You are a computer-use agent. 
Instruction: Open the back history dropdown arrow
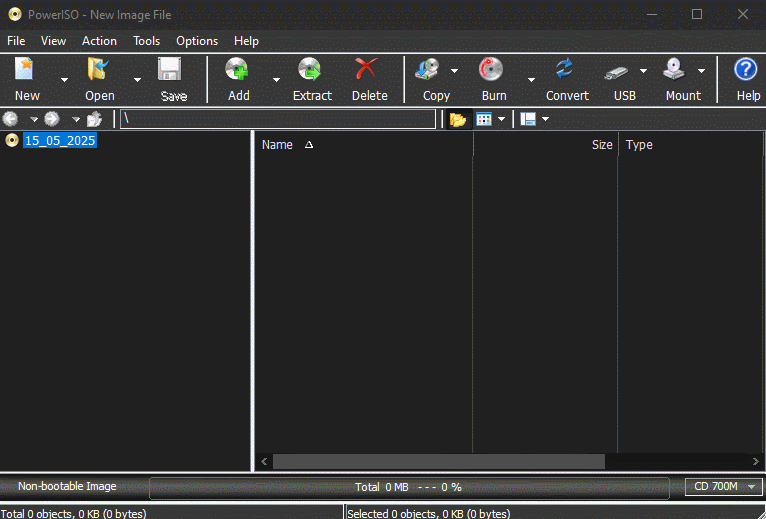click(x=34, y=119)
